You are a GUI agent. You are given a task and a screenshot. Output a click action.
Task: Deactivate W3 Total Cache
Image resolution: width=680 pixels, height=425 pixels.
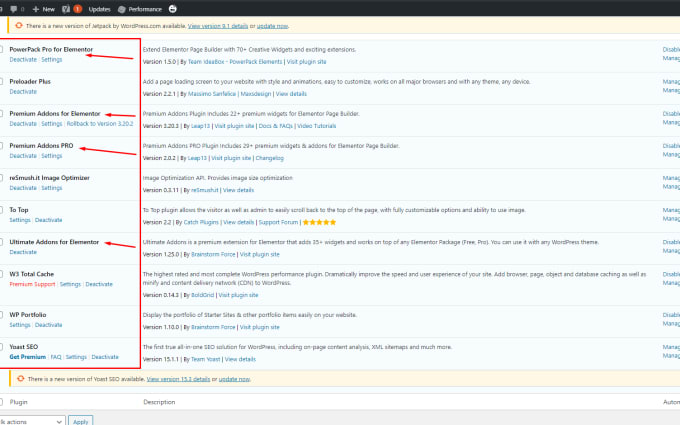tap(99, 284)
